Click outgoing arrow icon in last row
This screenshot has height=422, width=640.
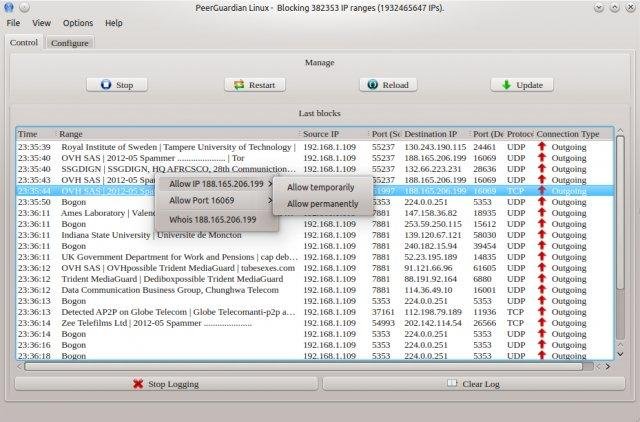point(542,355)
